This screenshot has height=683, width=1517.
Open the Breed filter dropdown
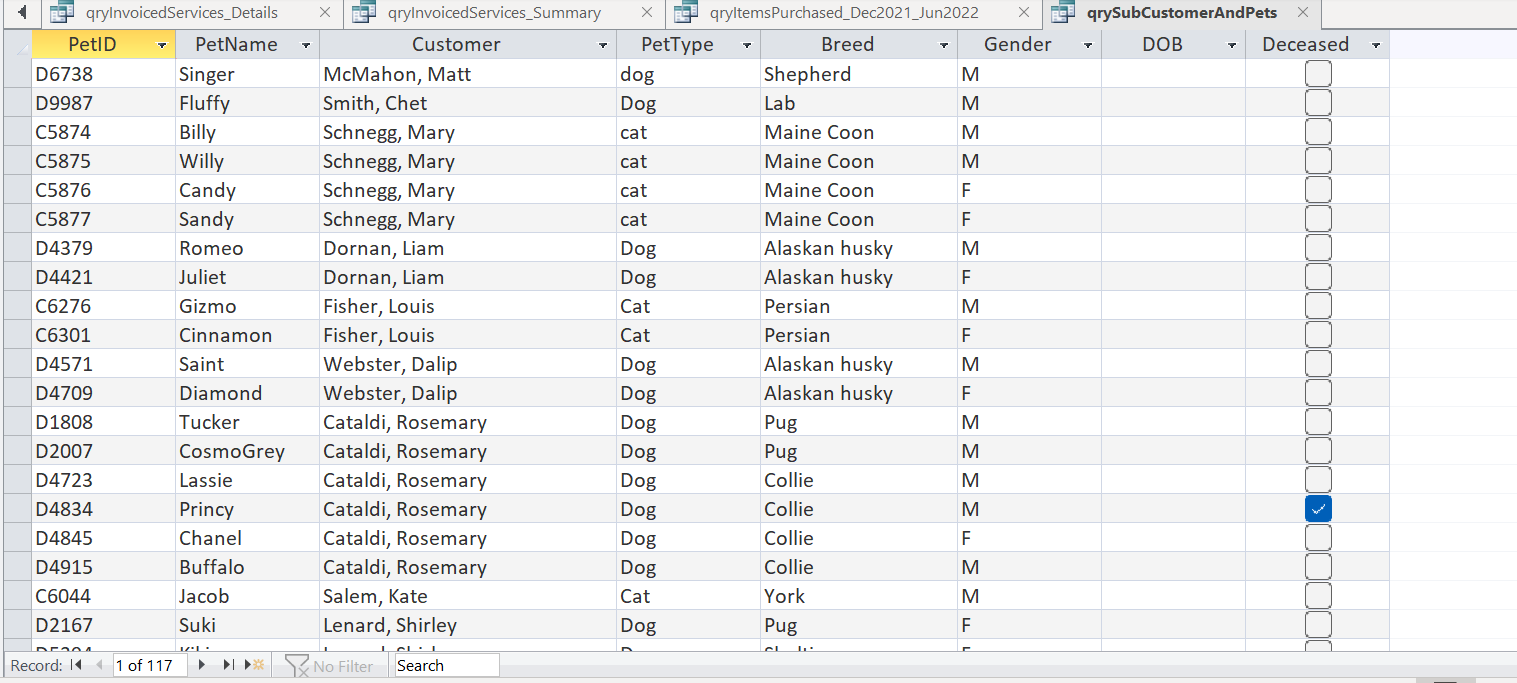942,44
